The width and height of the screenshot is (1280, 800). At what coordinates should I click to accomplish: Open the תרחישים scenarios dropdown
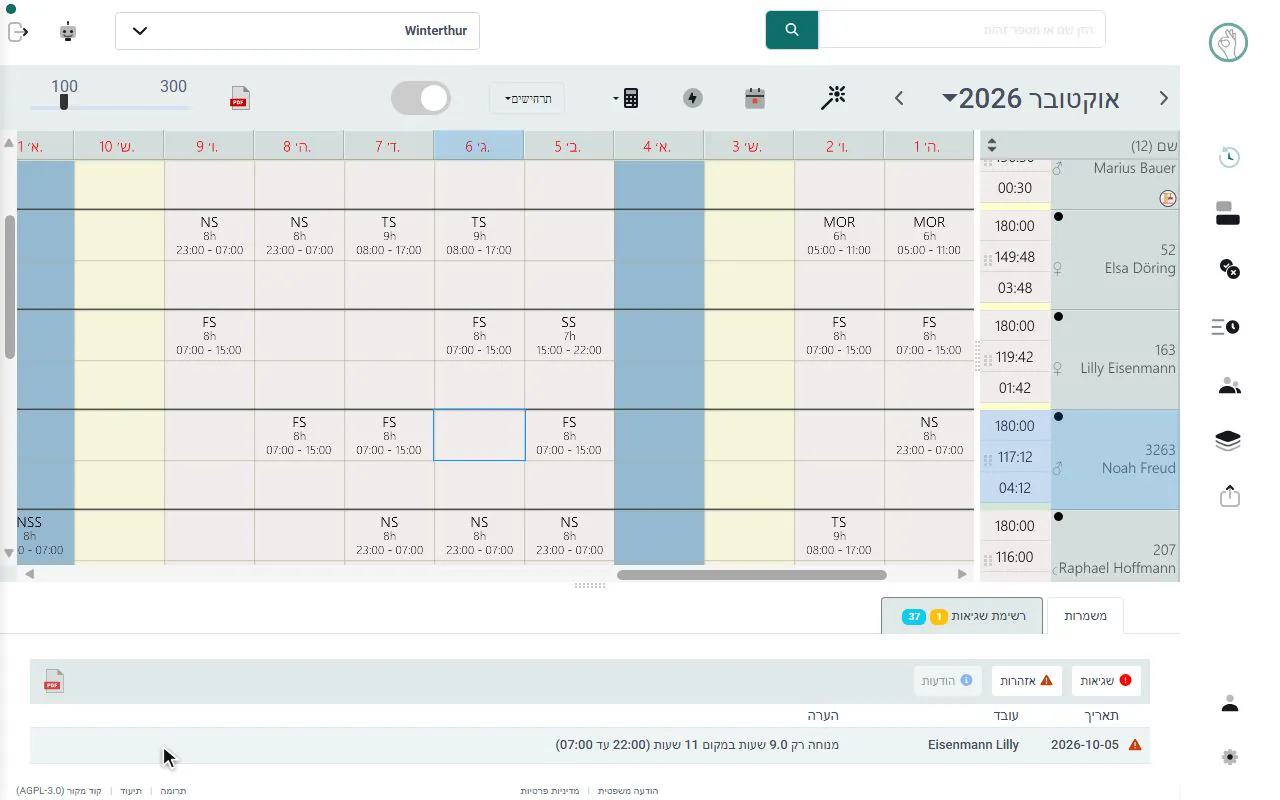(x=527, y=99)
